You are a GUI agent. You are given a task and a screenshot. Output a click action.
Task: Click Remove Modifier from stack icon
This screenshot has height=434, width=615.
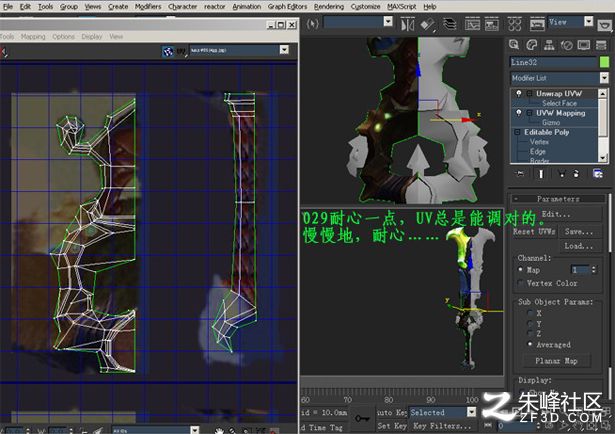pos(576,174)
